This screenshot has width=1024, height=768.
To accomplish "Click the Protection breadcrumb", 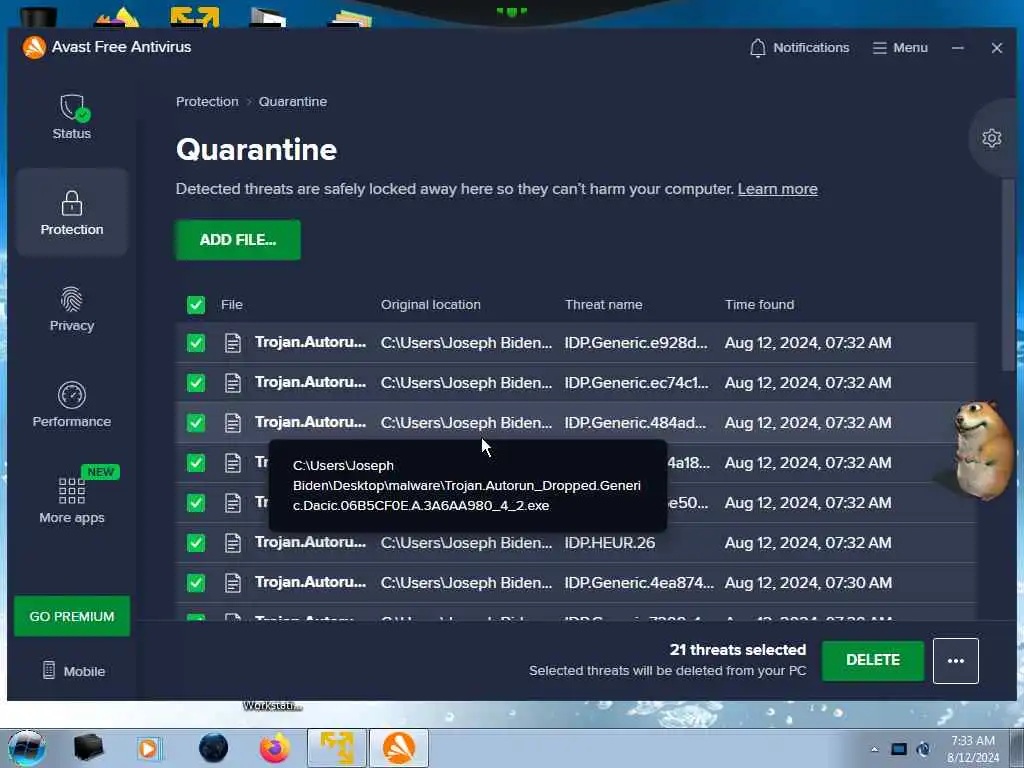I will (x=207, y=101).
